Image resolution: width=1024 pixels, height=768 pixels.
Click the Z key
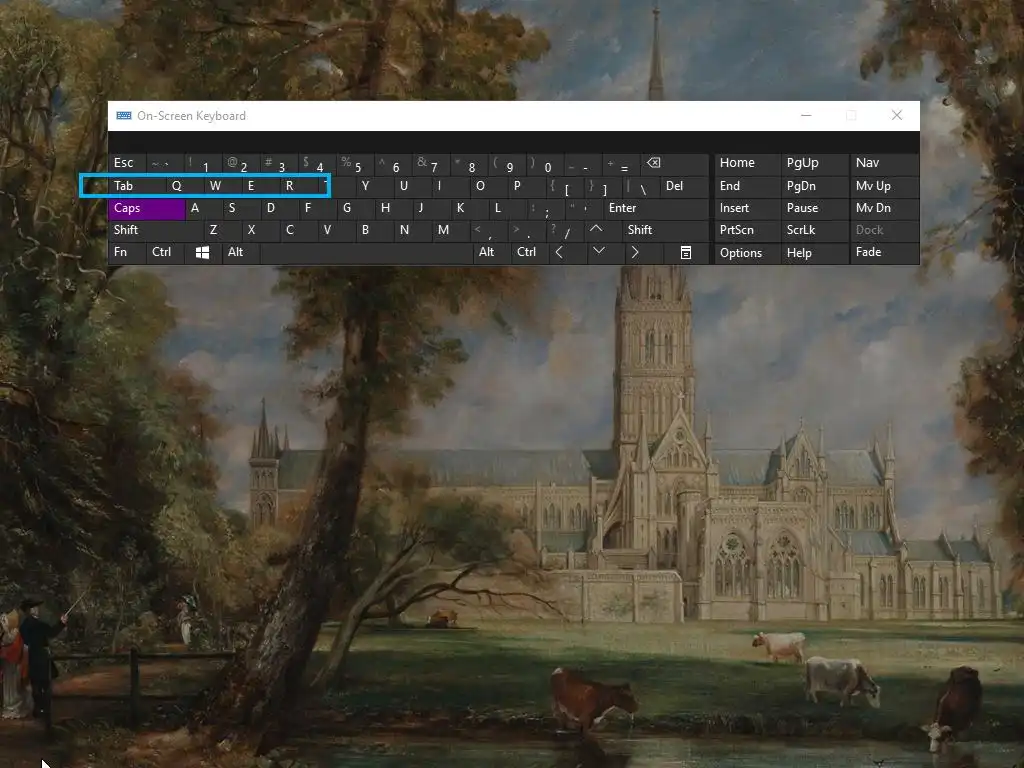223,230
